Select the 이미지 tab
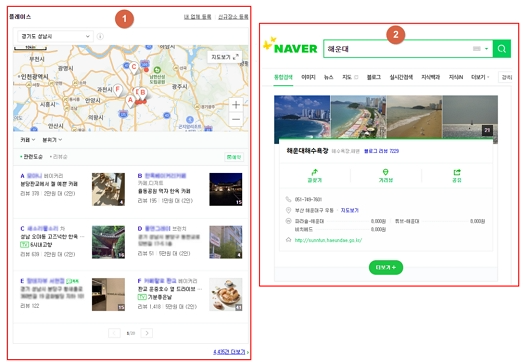Image resolution: width=524 pixels, height=362 pixels. [x=308, y=77]
